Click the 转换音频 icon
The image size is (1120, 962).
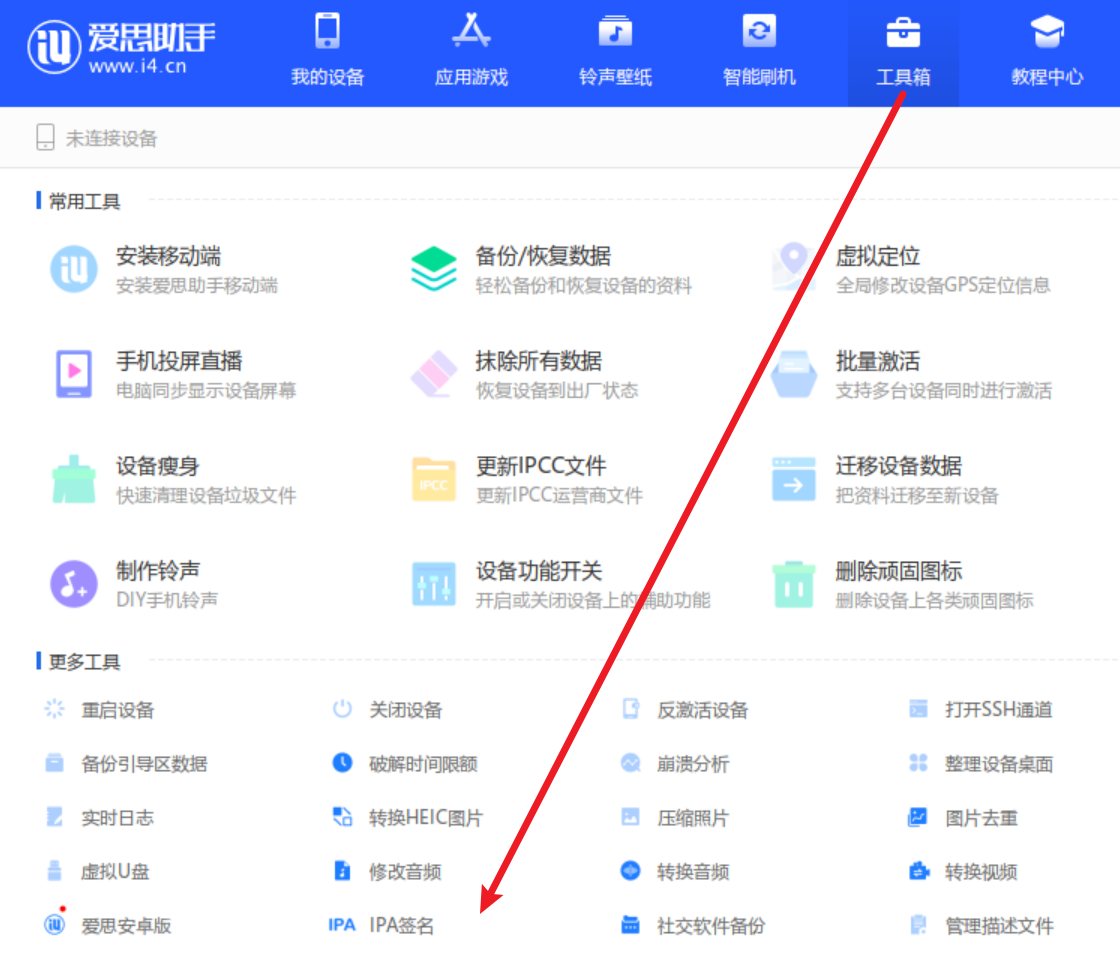click(631, 871)
